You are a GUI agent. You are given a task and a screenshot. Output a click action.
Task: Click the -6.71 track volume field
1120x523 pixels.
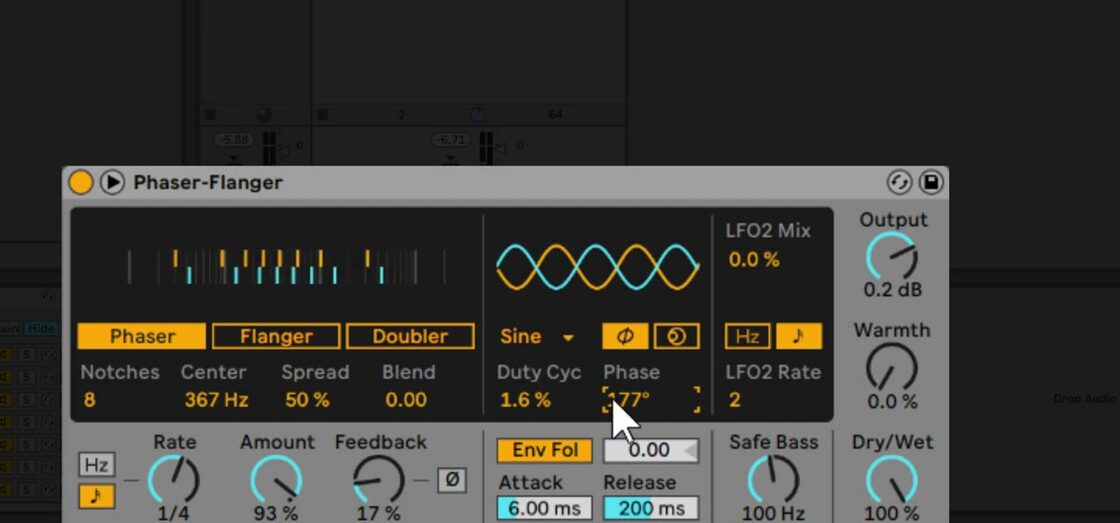tap(451, 141)
